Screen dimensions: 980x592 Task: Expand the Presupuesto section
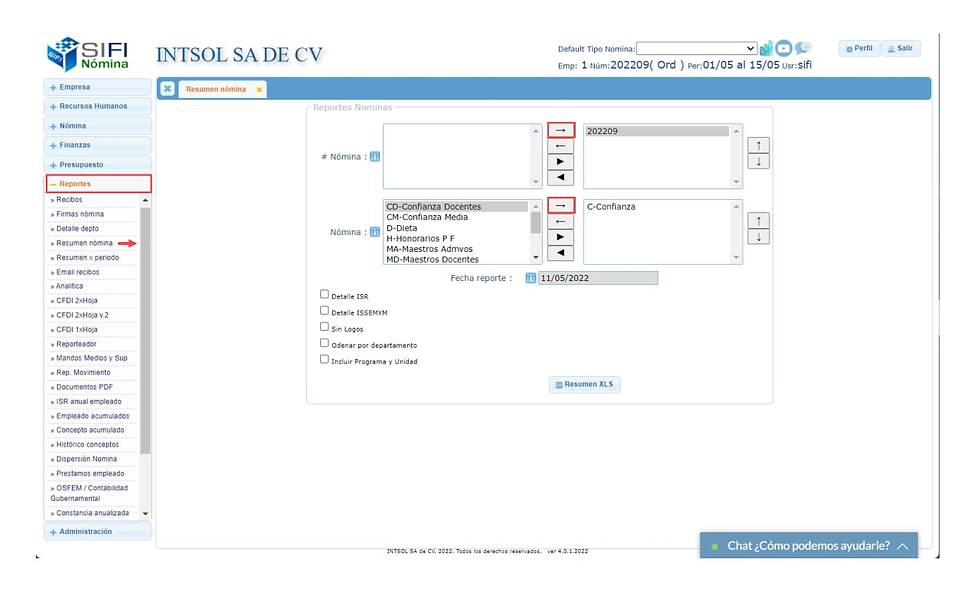98,164
